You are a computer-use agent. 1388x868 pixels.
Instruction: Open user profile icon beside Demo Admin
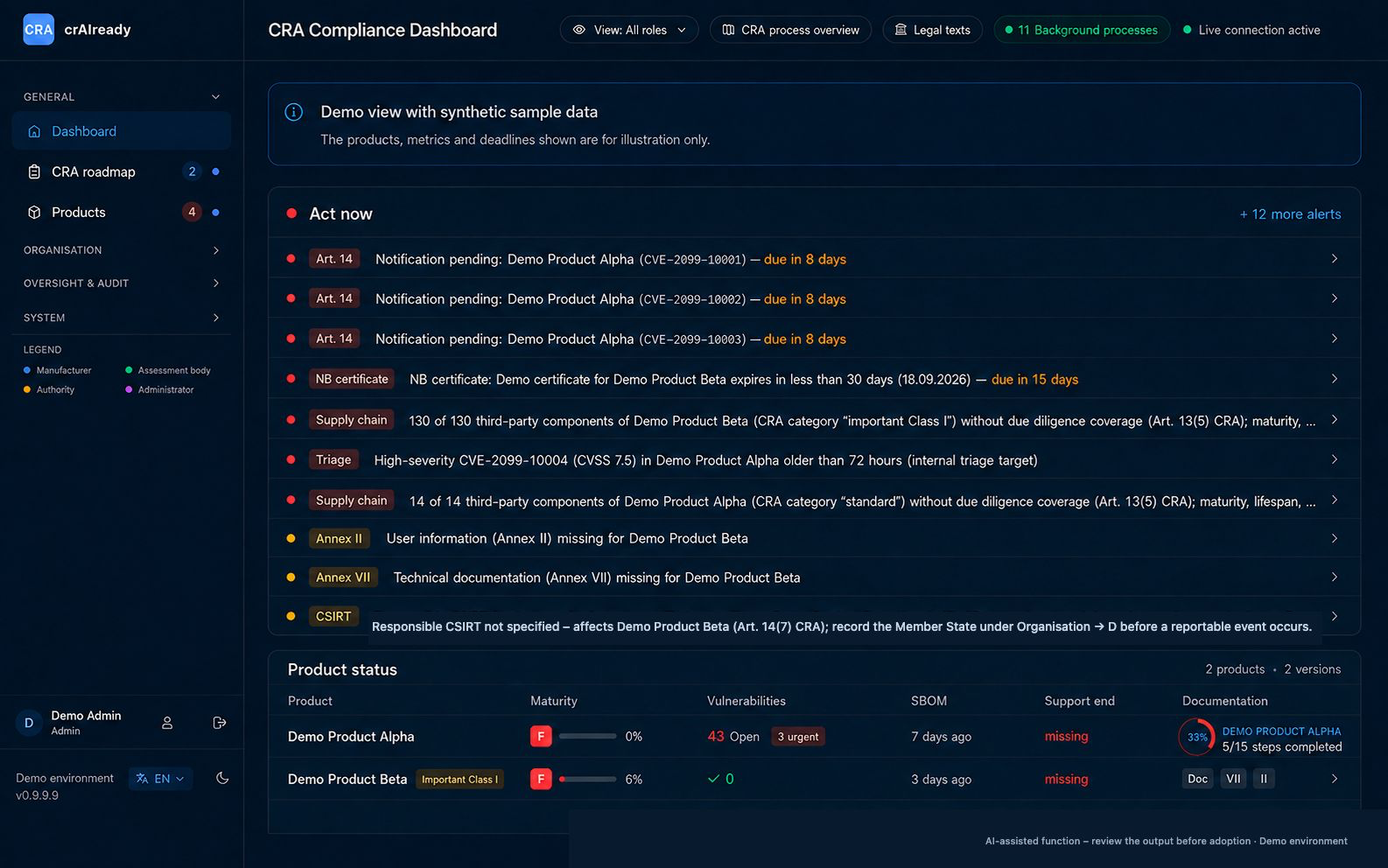[167, 723]
